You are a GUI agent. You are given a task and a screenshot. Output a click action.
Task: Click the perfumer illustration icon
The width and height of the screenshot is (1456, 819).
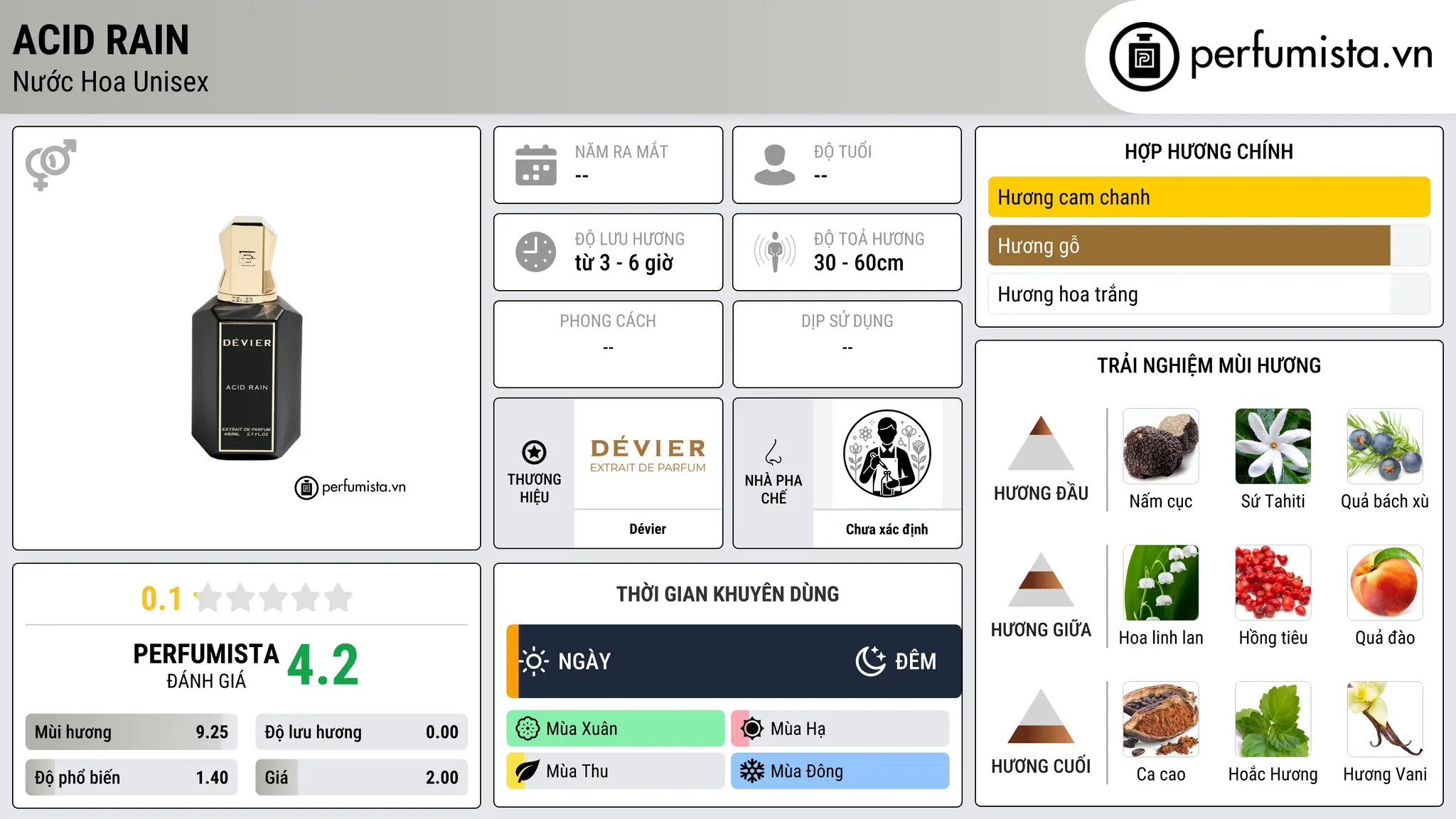(887, 454)
